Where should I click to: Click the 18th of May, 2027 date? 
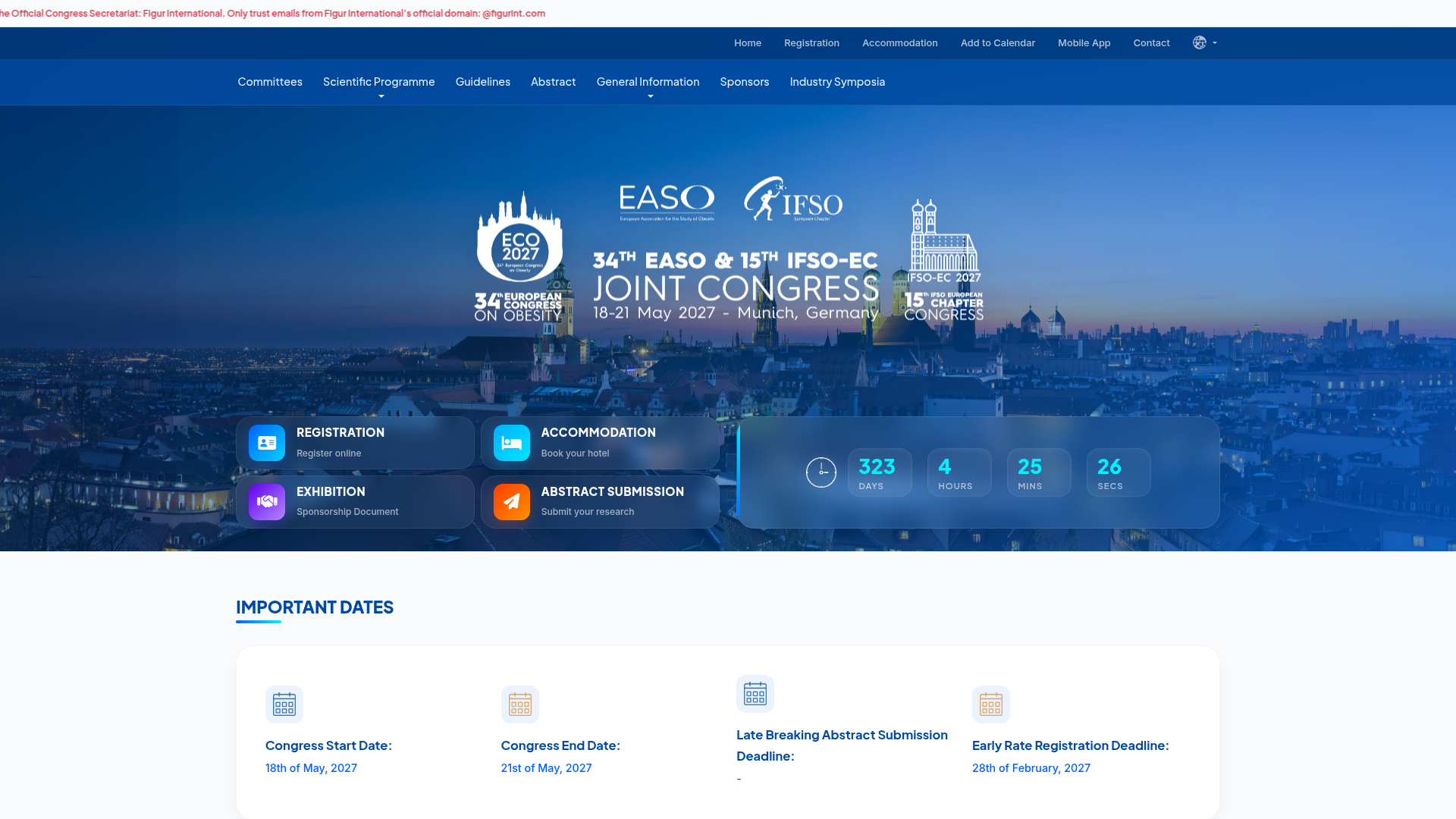coord(311,768)
